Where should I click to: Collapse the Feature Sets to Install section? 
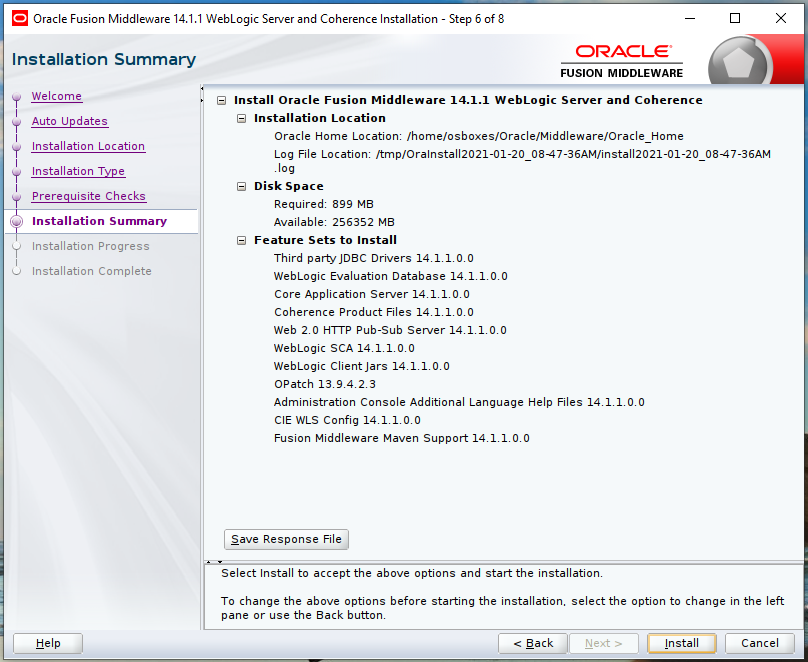tap(241, 241)
